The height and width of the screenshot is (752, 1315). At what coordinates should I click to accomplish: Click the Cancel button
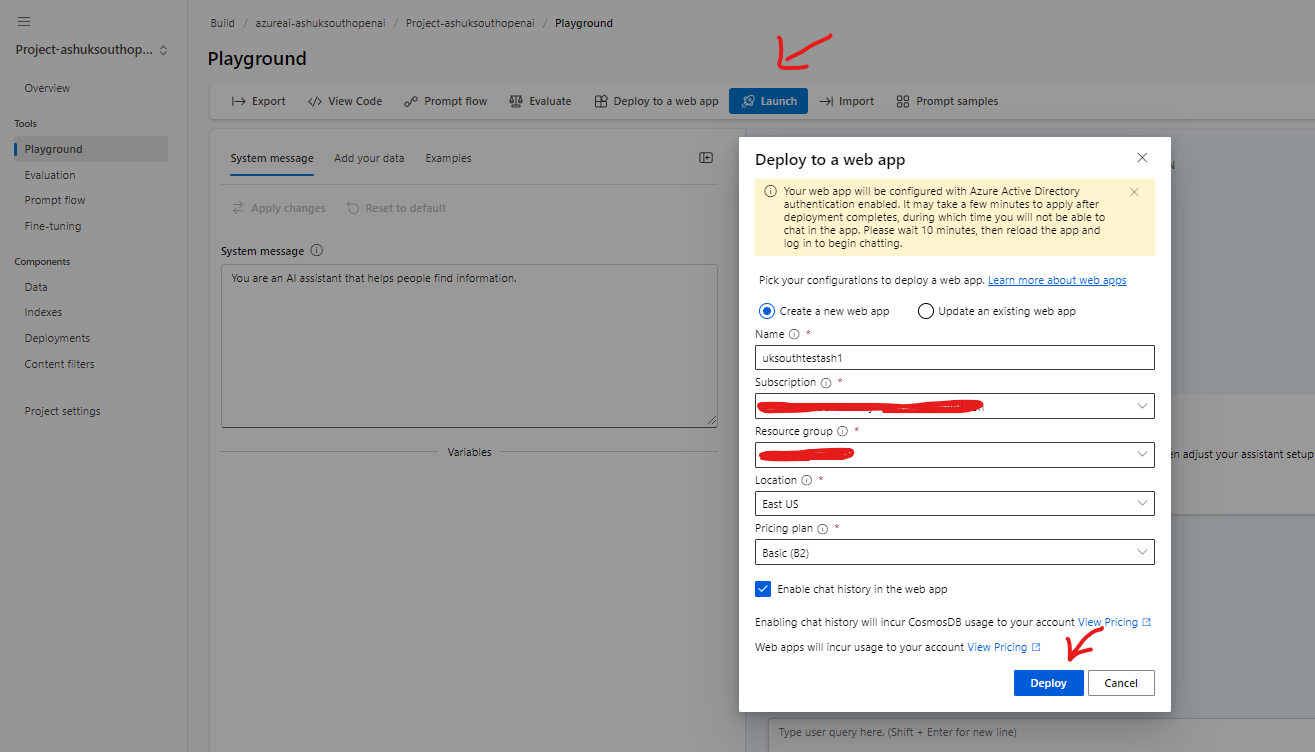1121,683
